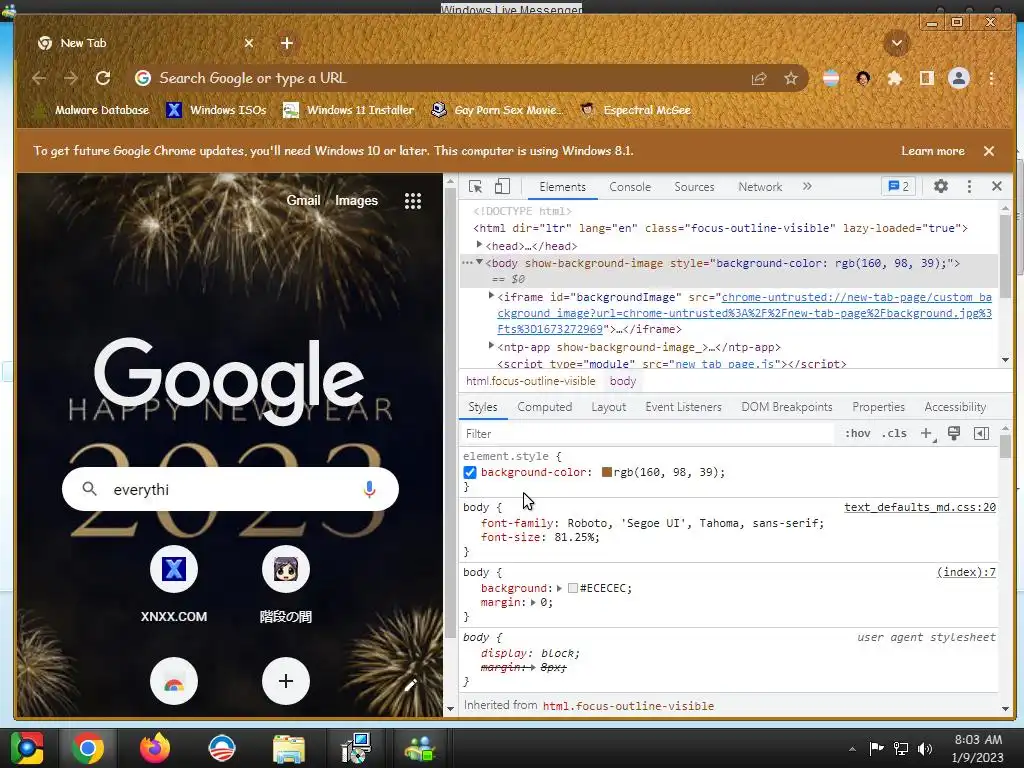This screenshot has width=1024, height=768.
Task: Add a new shortcut tile
Action: coord(285,681)
